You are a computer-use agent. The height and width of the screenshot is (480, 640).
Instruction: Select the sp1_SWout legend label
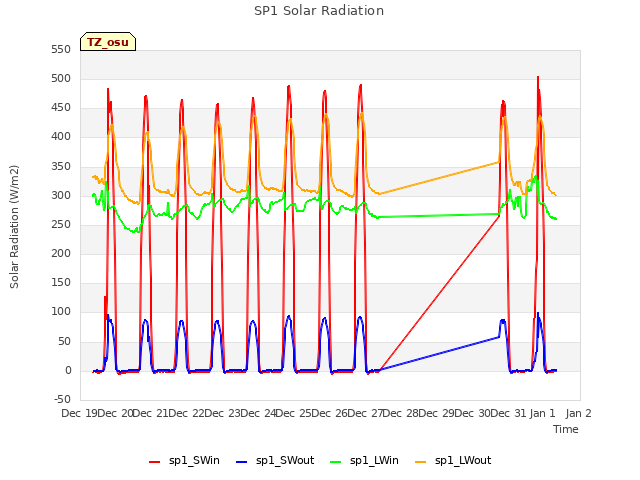[x=285, y=460]
